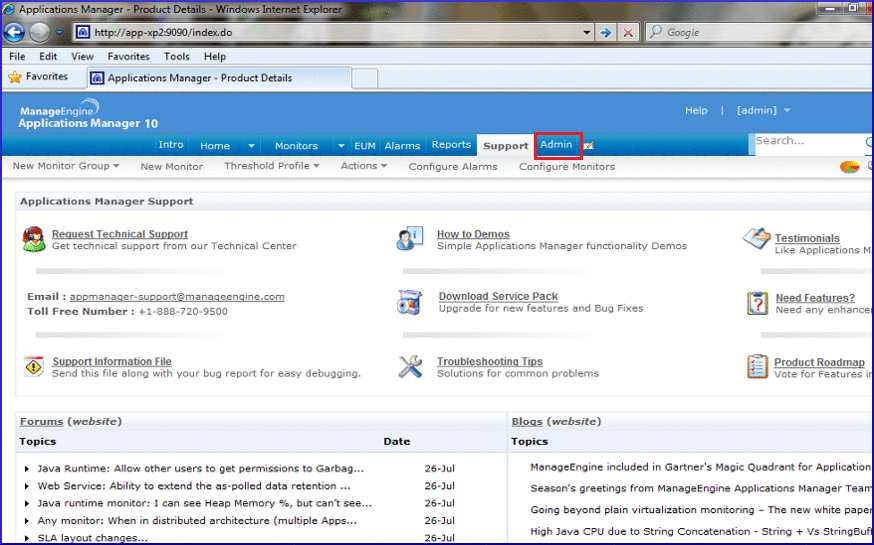Click the ManageEngine Applications Manager logo

coord(88,114)
